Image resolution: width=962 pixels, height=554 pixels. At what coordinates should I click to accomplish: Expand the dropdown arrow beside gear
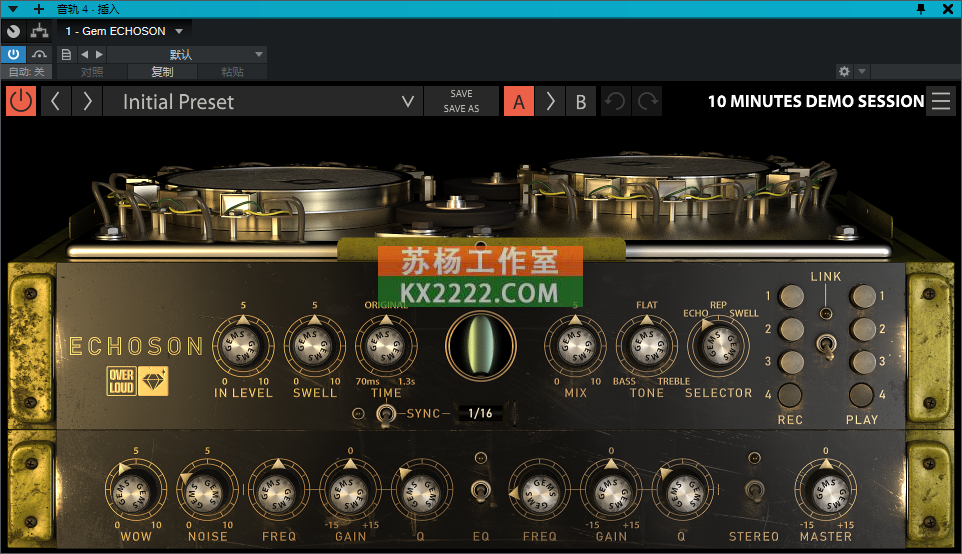click(x=861, y=72)
